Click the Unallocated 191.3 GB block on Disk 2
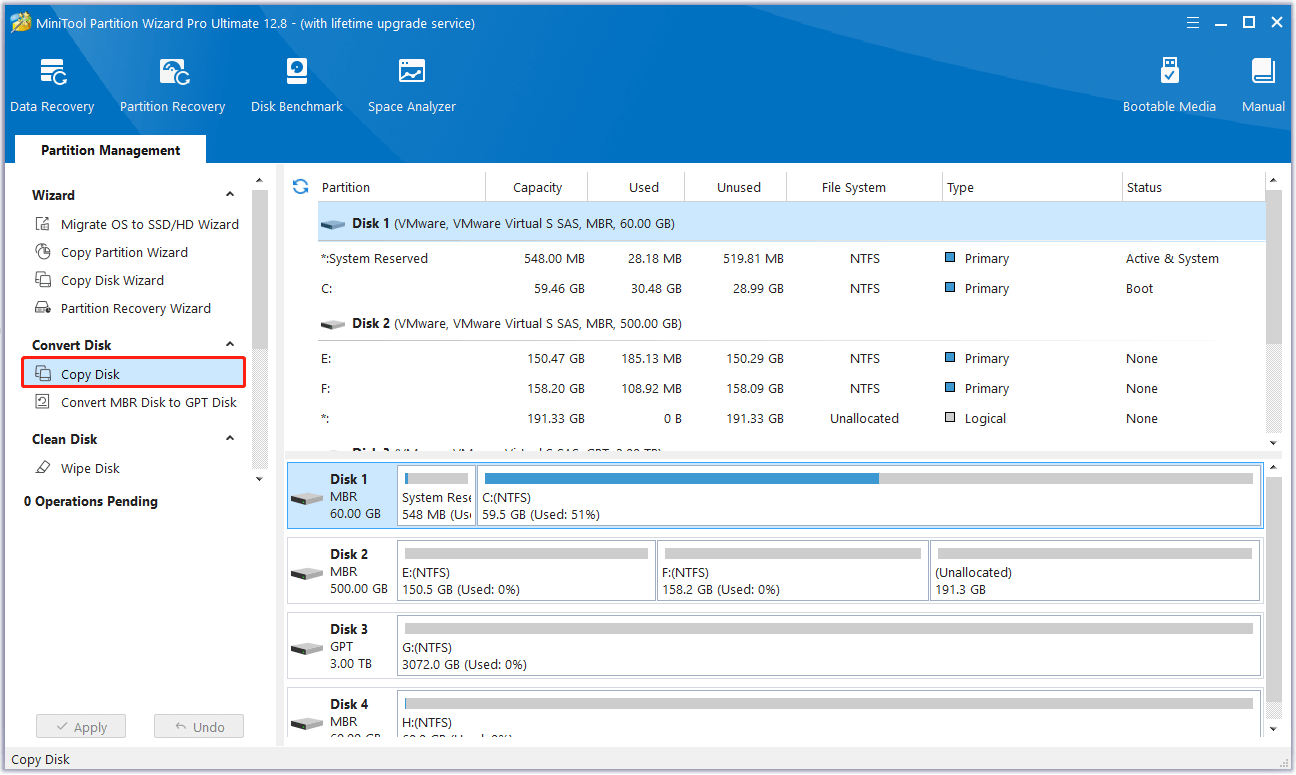 [1096, 570]
